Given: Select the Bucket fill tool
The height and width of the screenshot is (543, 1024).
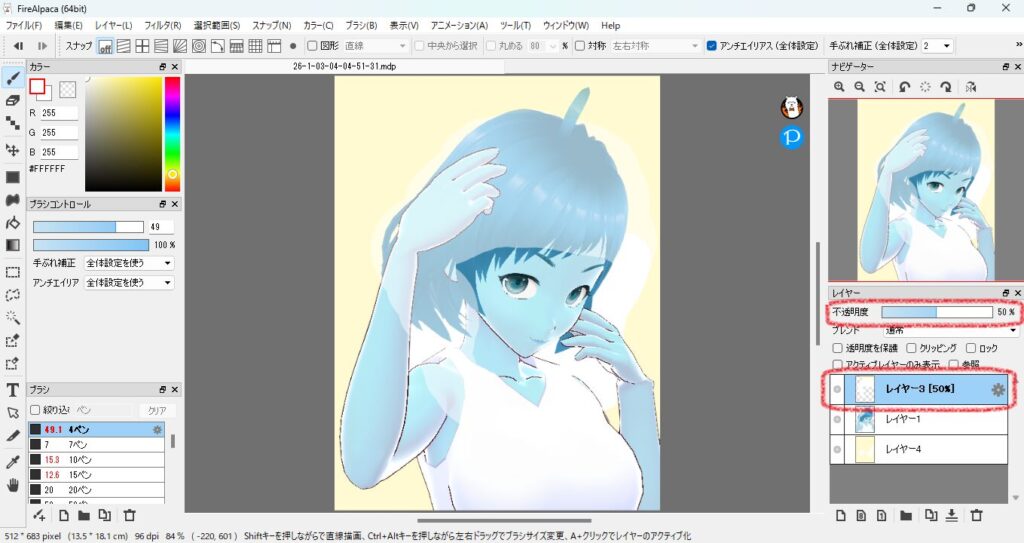Looking at the screenshot, I should click(12, 223).
